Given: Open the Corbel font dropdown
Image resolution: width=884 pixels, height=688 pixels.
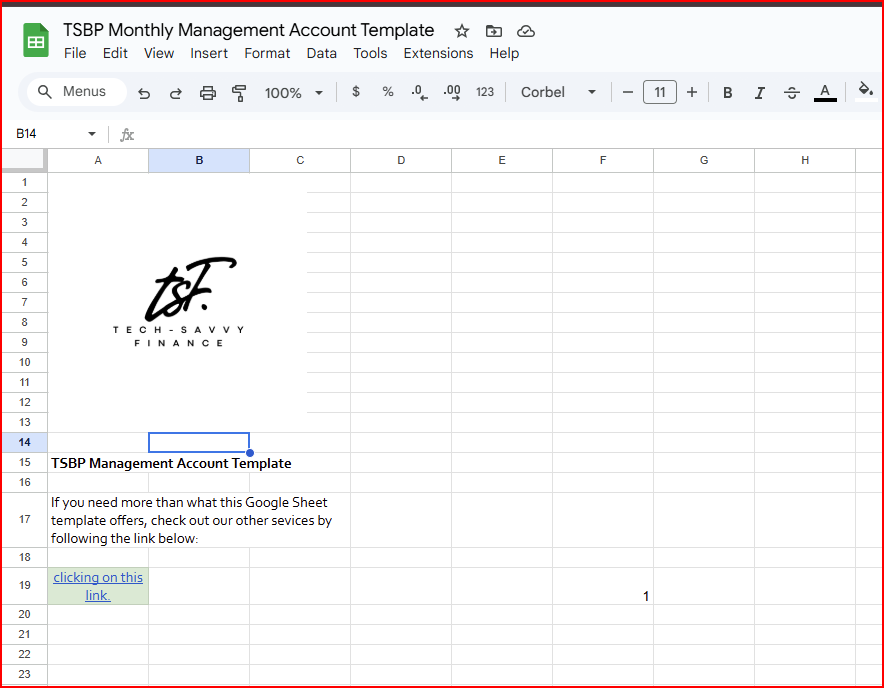Looking at the screenshot, I should [557, 92].
